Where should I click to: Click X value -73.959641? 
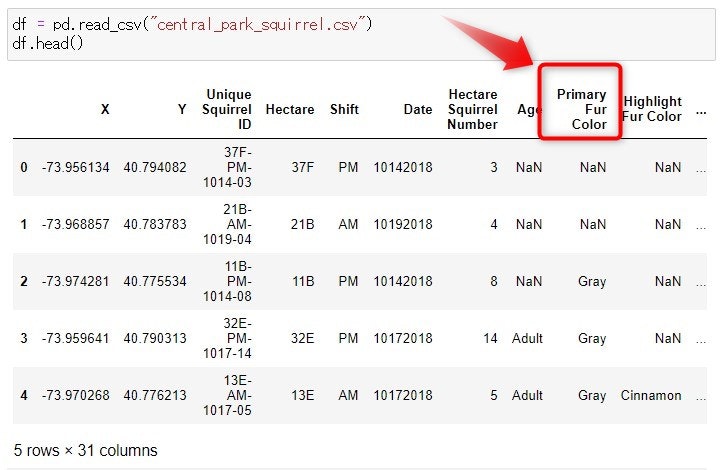click(75, 338)
